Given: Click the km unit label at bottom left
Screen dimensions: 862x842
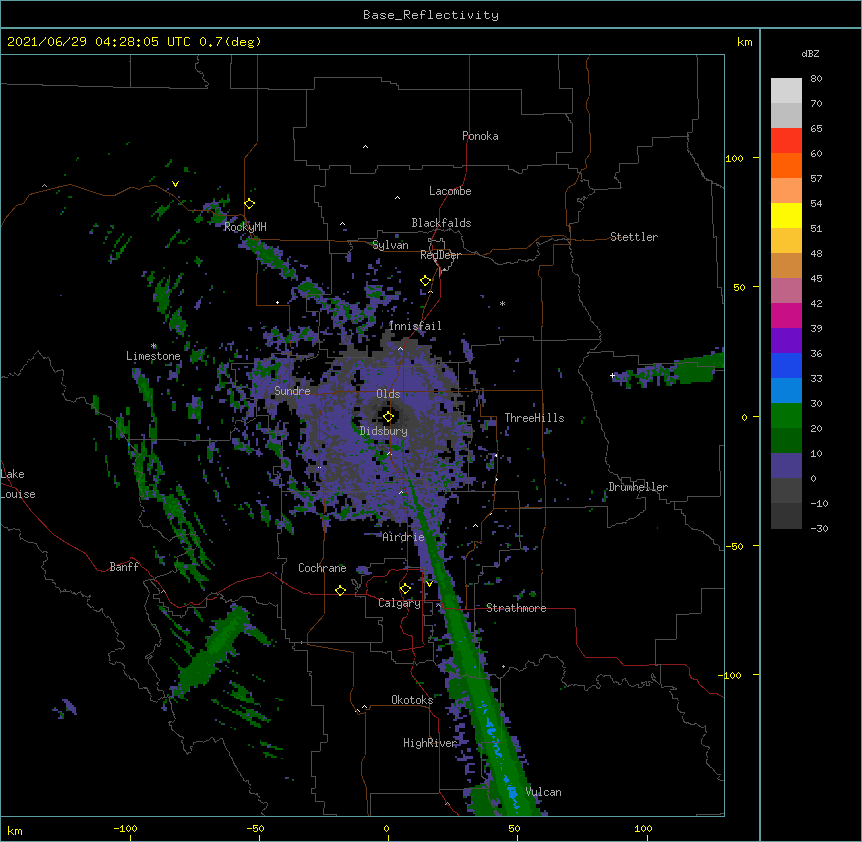Looking at the screenshot, I should coord(15,830).
